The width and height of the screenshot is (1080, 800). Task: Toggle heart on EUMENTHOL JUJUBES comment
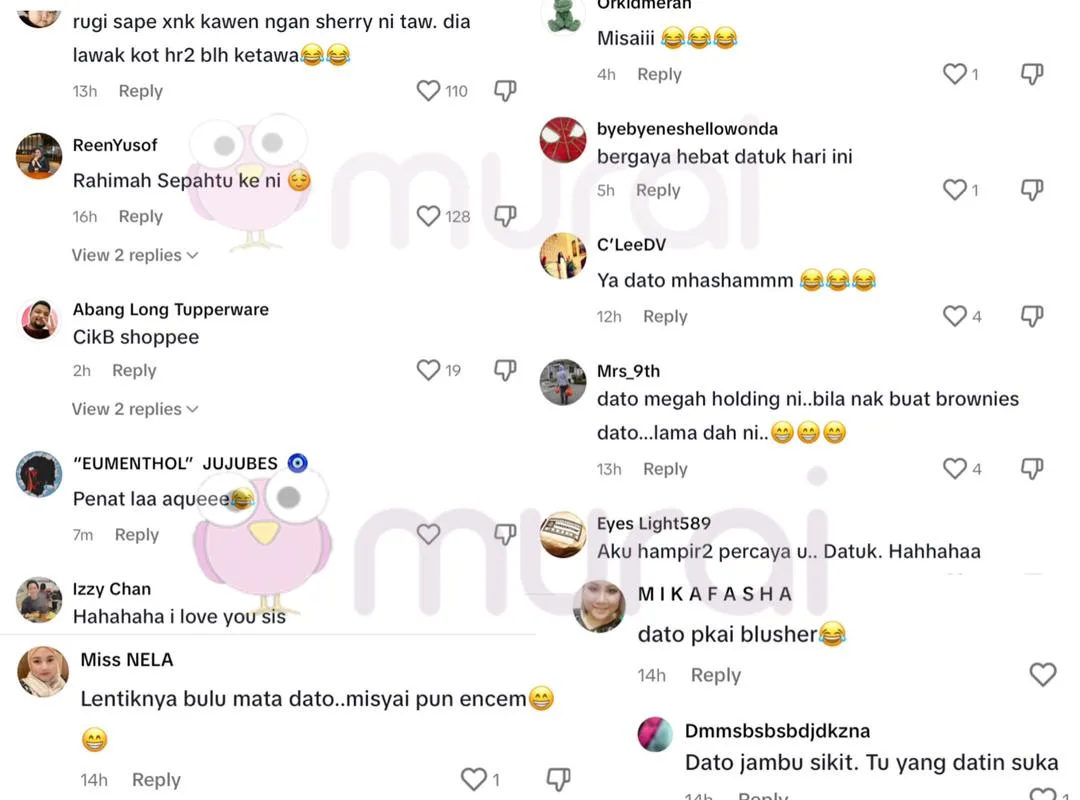pyautogui.click(x=428, y=534)
